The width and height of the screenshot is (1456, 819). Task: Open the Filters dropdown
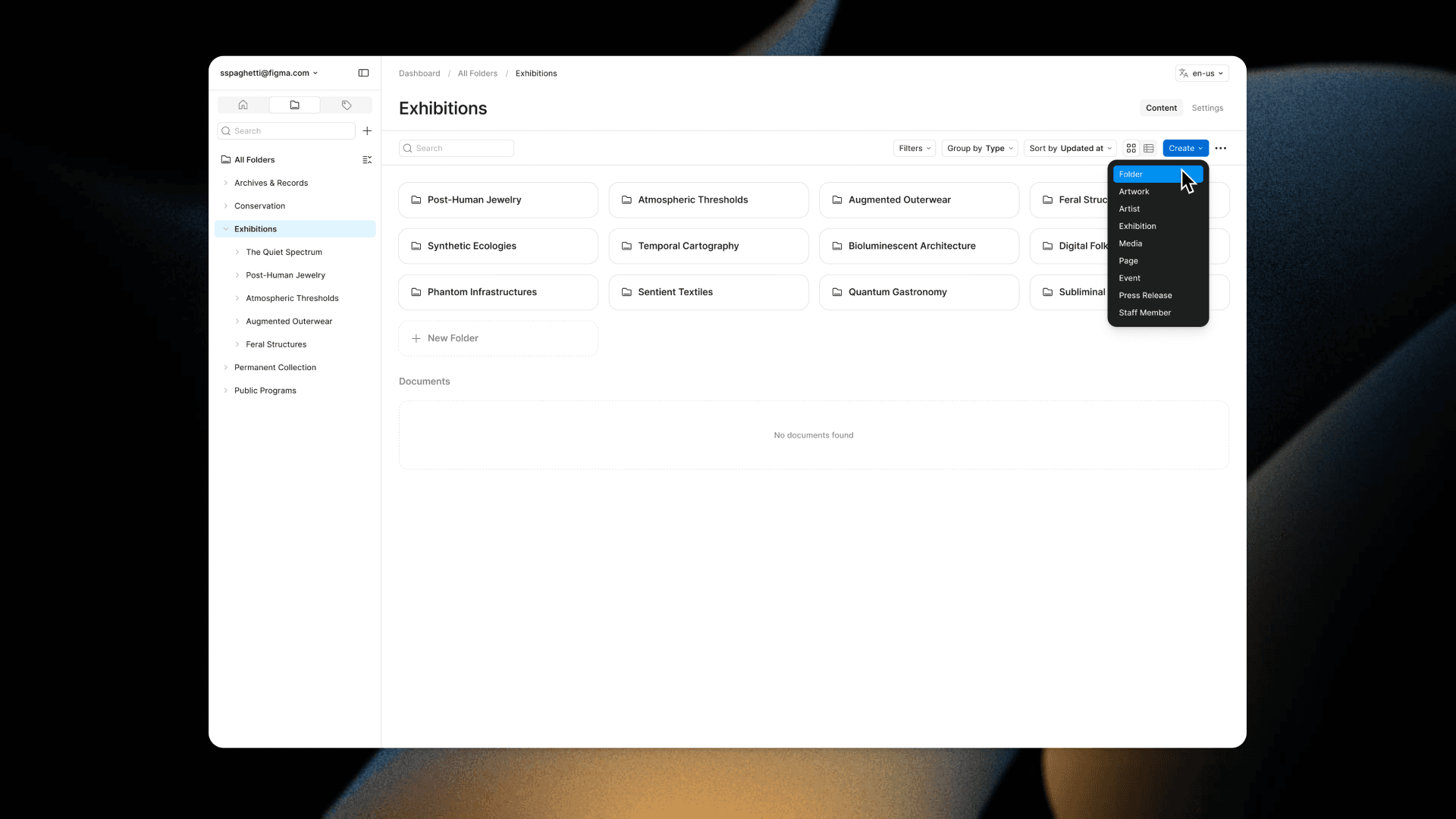point(915,149)
